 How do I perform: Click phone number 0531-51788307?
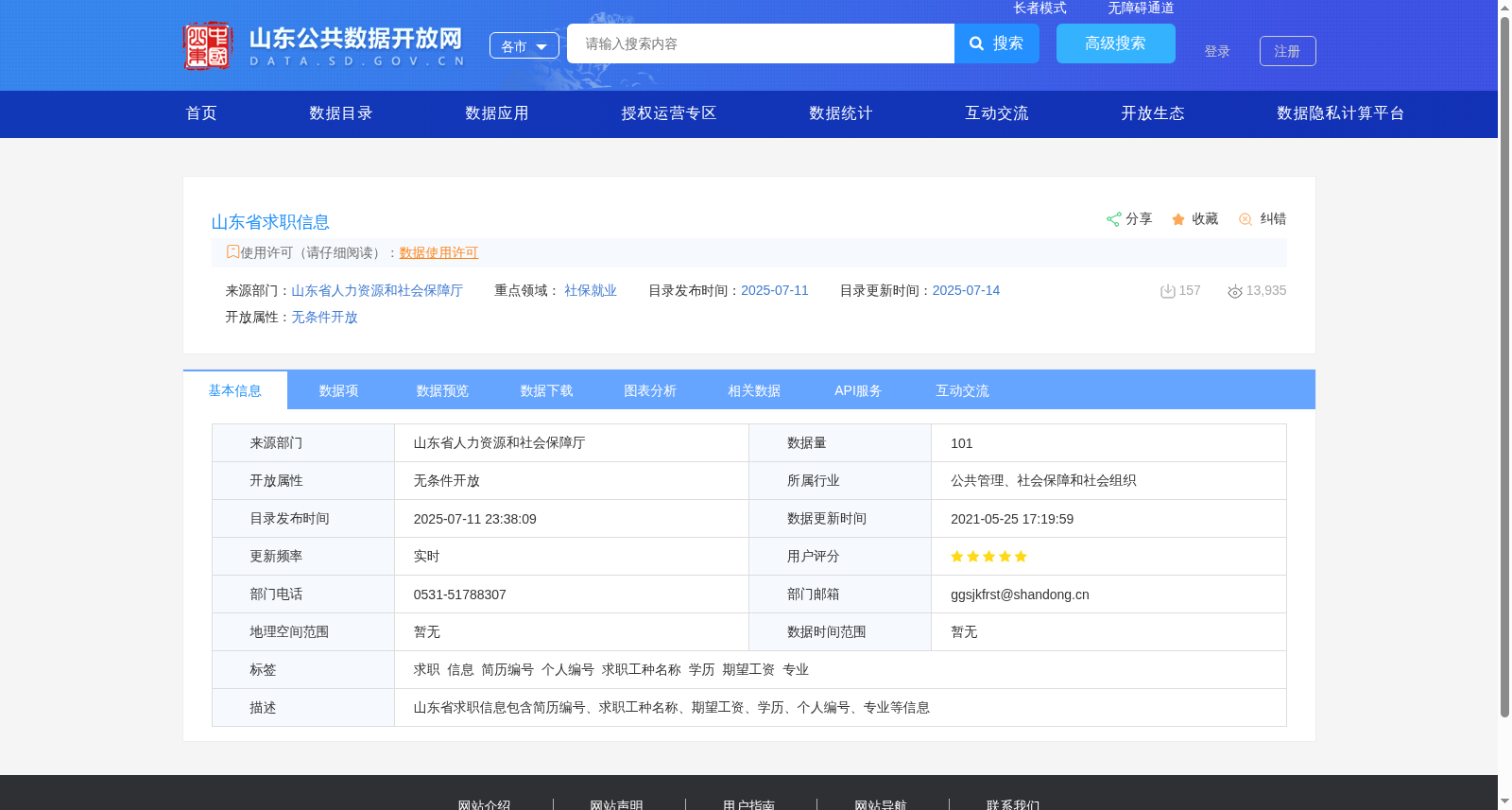pyautogui.click(x=460, y=595)
